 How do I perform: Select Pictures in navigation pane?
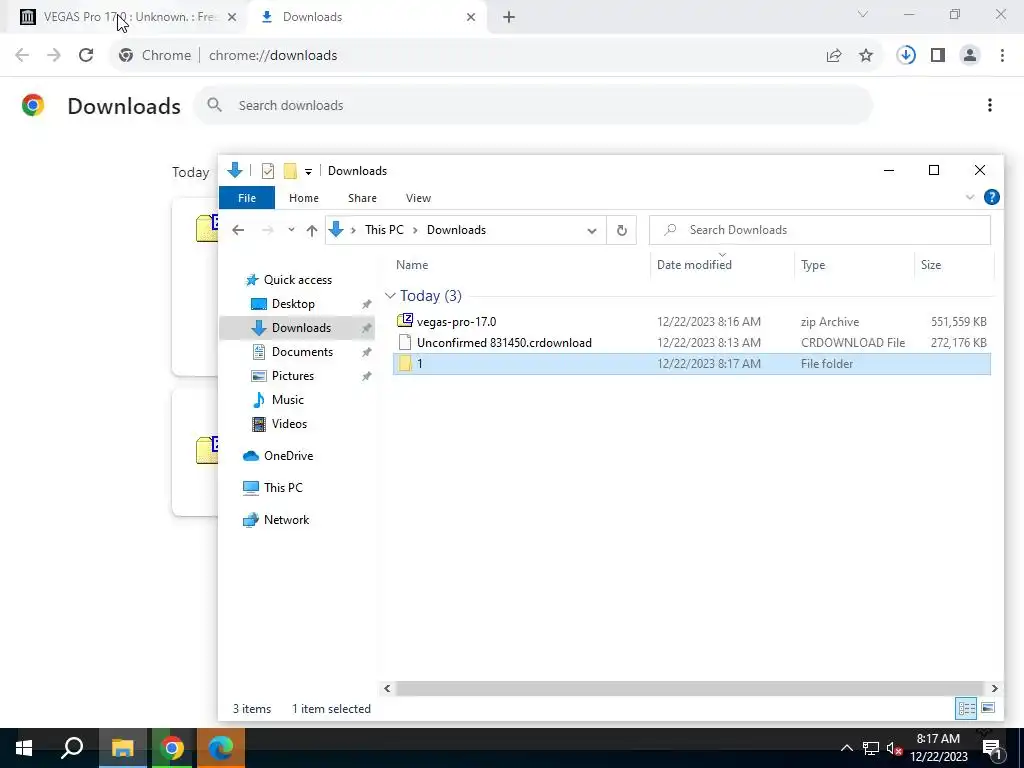tap(293, 376)
